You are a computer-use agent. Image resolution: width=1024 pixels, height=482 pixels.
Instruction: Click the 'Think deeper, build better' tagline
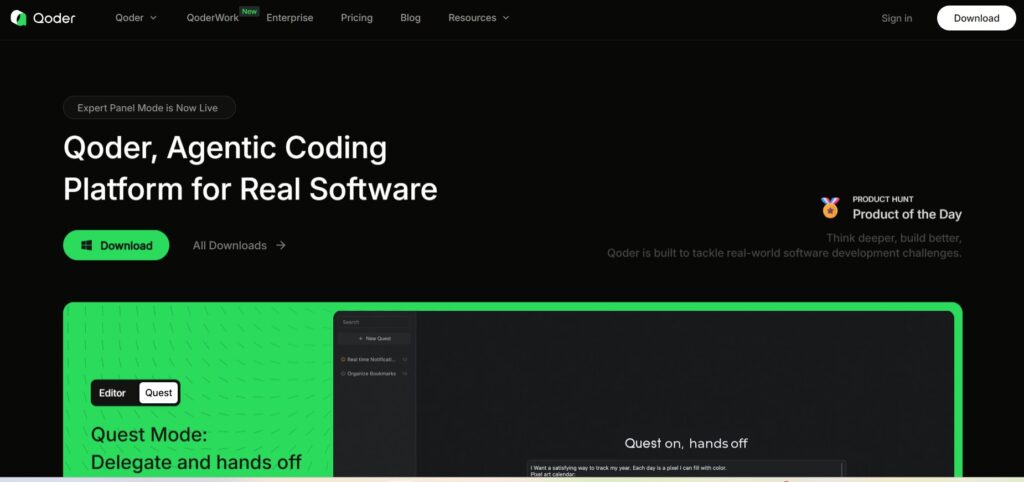[x=893, y=238]
